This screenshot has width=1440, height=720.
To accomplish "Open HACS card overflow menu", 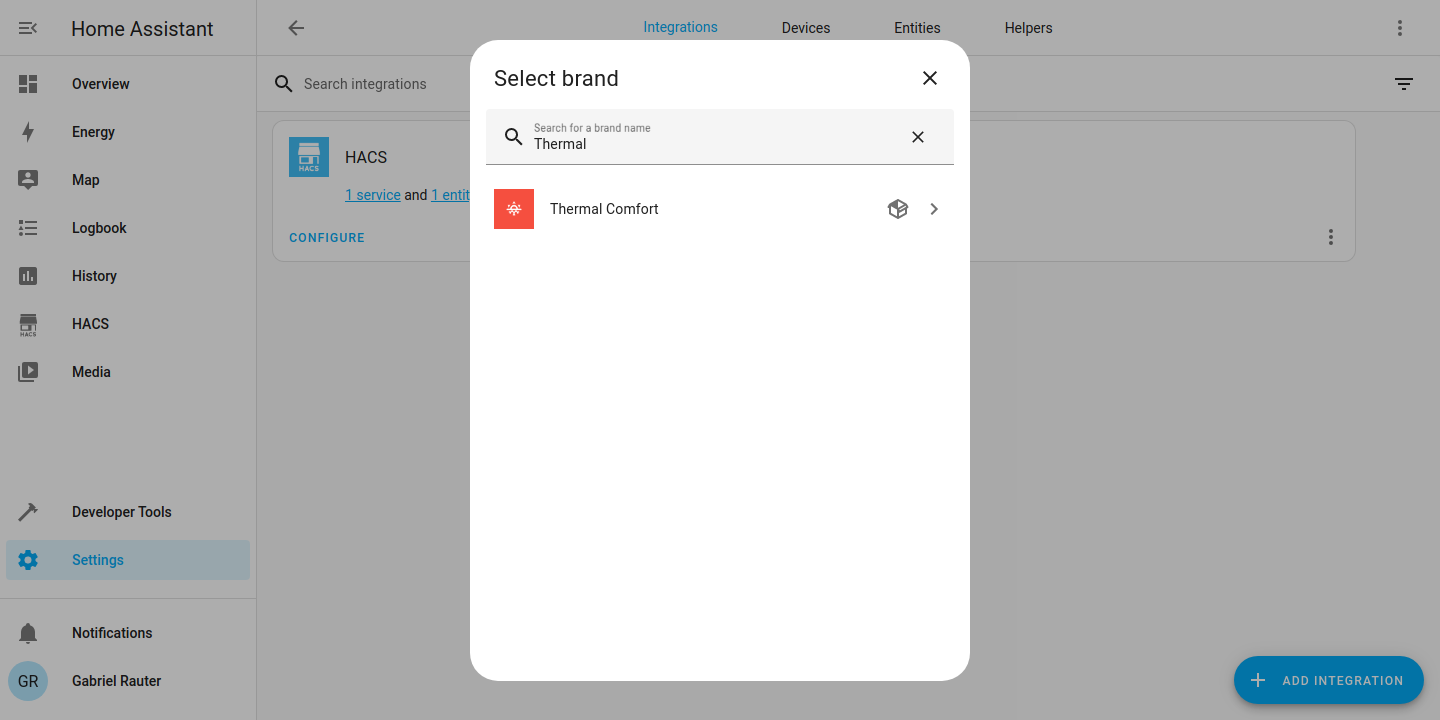I will (1331, 237).
